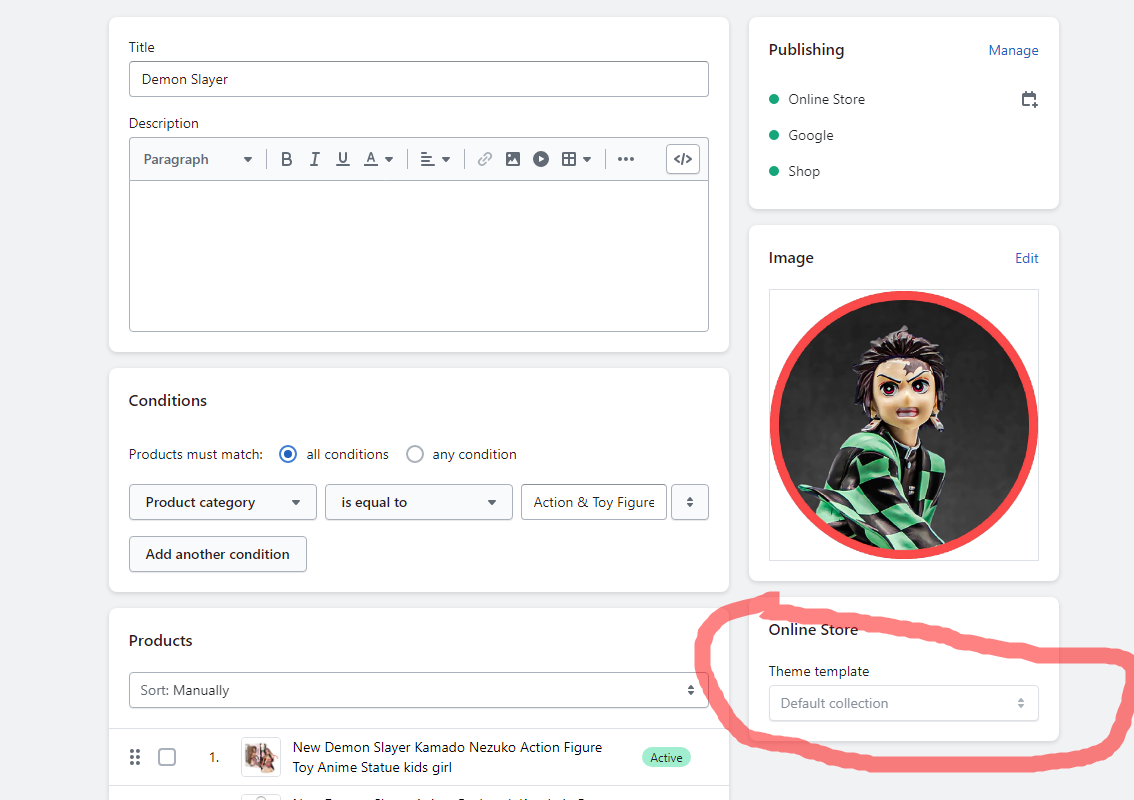This screenshot has width=1134, height=800.
Task: Open the 'Product category' condition dropdown
Action: click(x=223, y=502)
